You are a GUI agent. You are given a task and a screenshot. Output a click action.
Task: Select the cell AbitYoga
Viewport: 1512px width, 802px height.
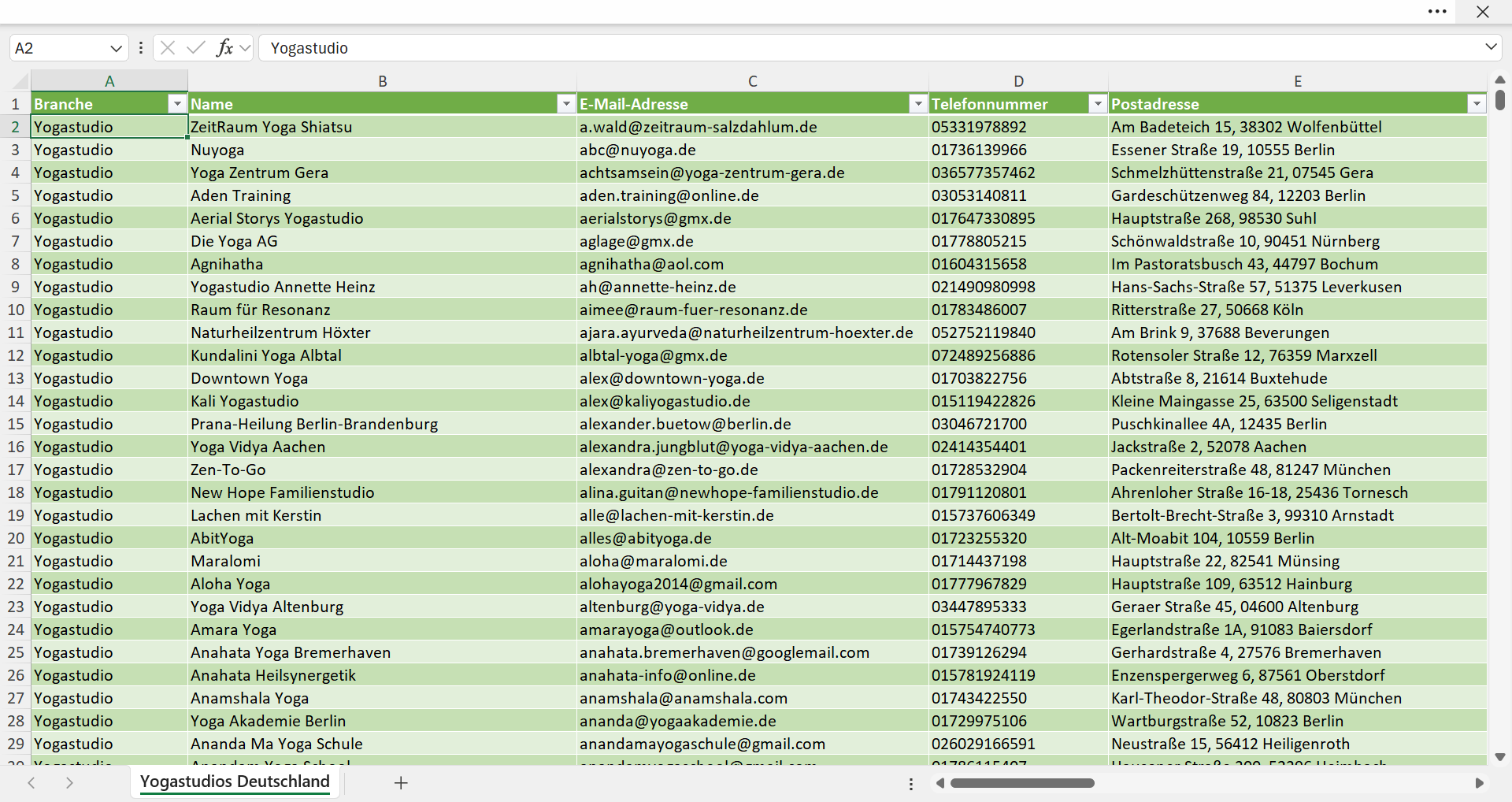pos(383,538)
